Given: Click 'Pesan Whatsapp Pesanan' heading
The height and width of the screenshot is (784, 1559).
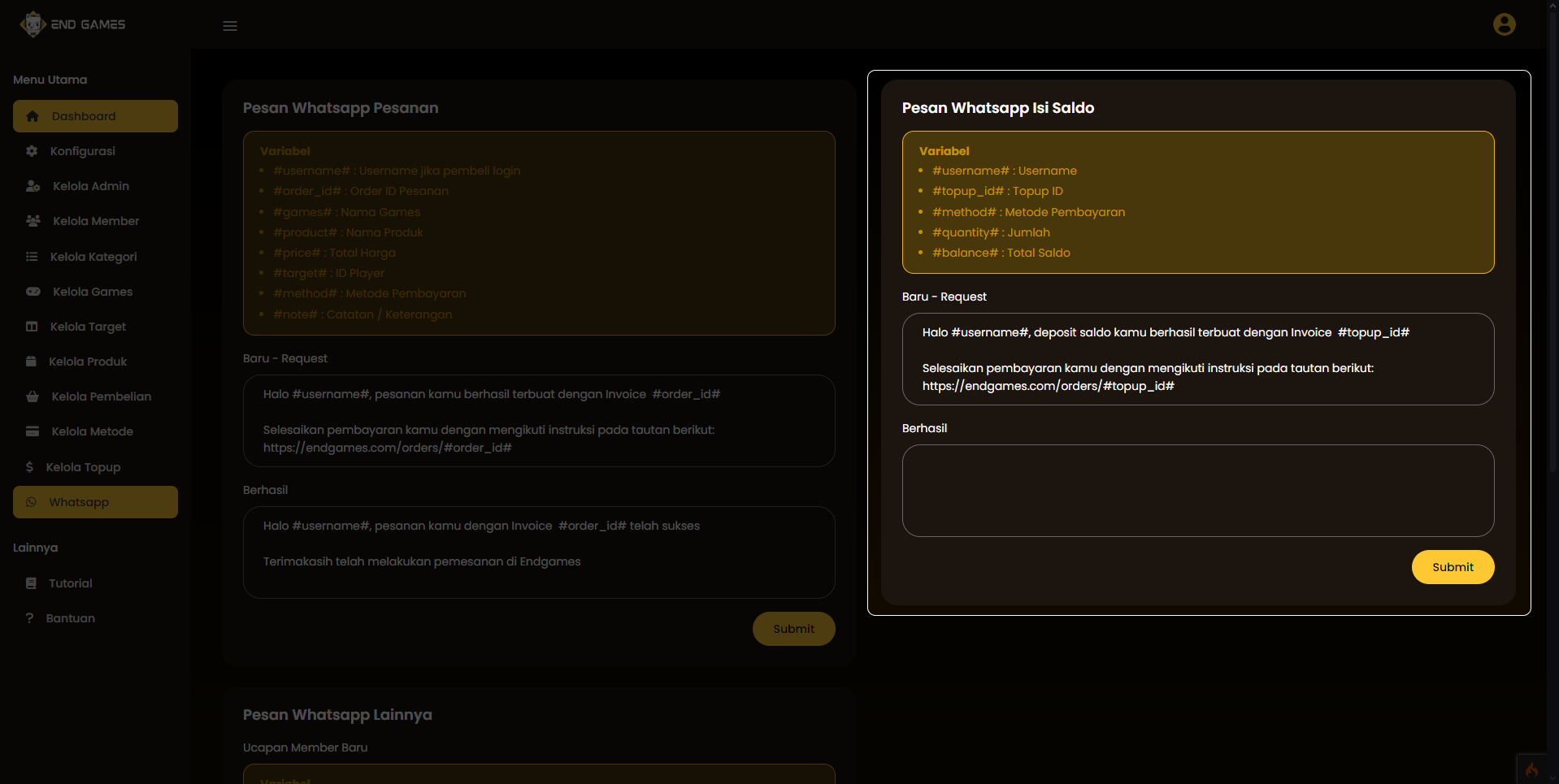Looking at the screenshot, I should tap(341, 108).
